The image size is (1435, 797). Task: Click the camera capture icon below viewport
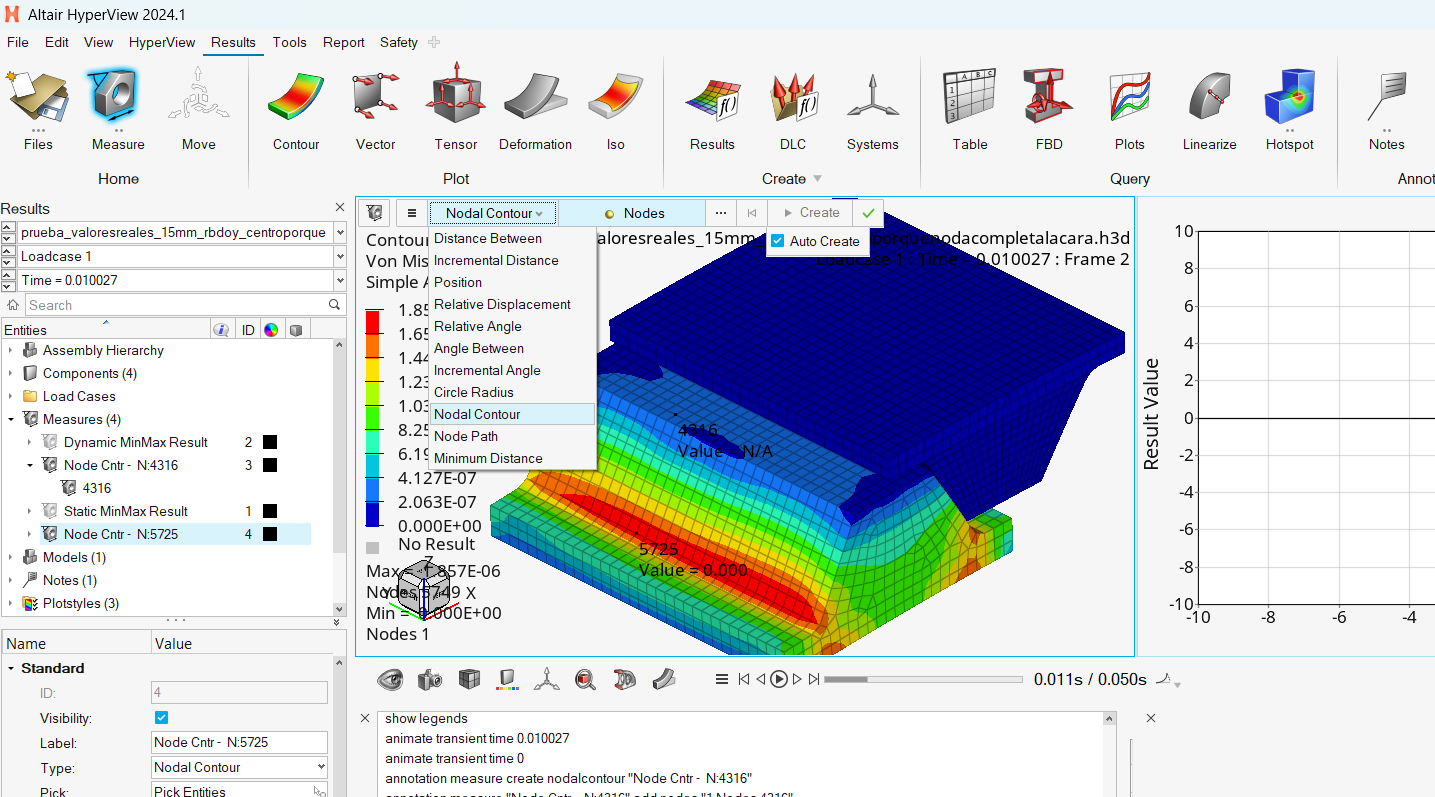(430, 679)
